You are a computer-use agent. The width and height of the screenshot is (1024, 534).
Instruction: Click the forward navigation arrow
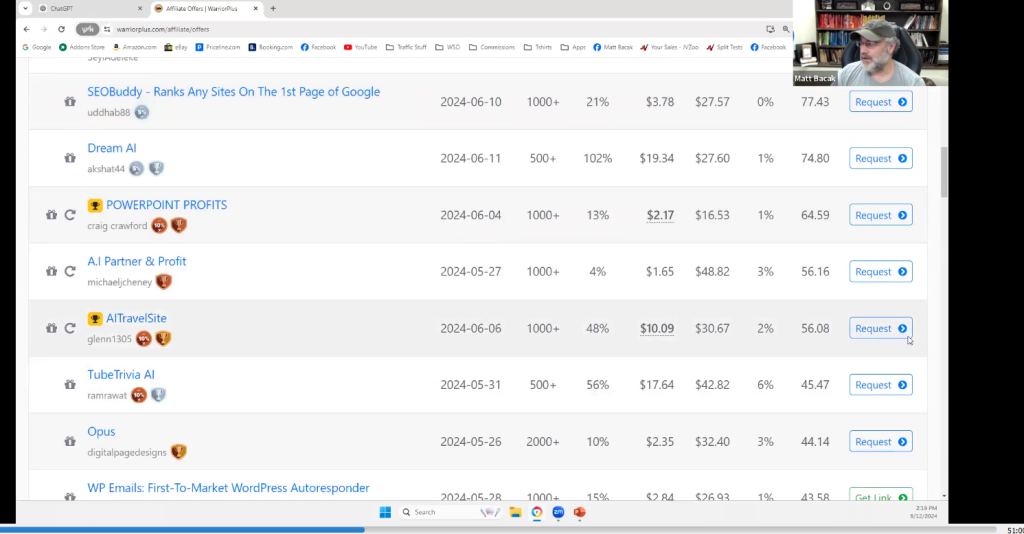click(x=44, y=29)
